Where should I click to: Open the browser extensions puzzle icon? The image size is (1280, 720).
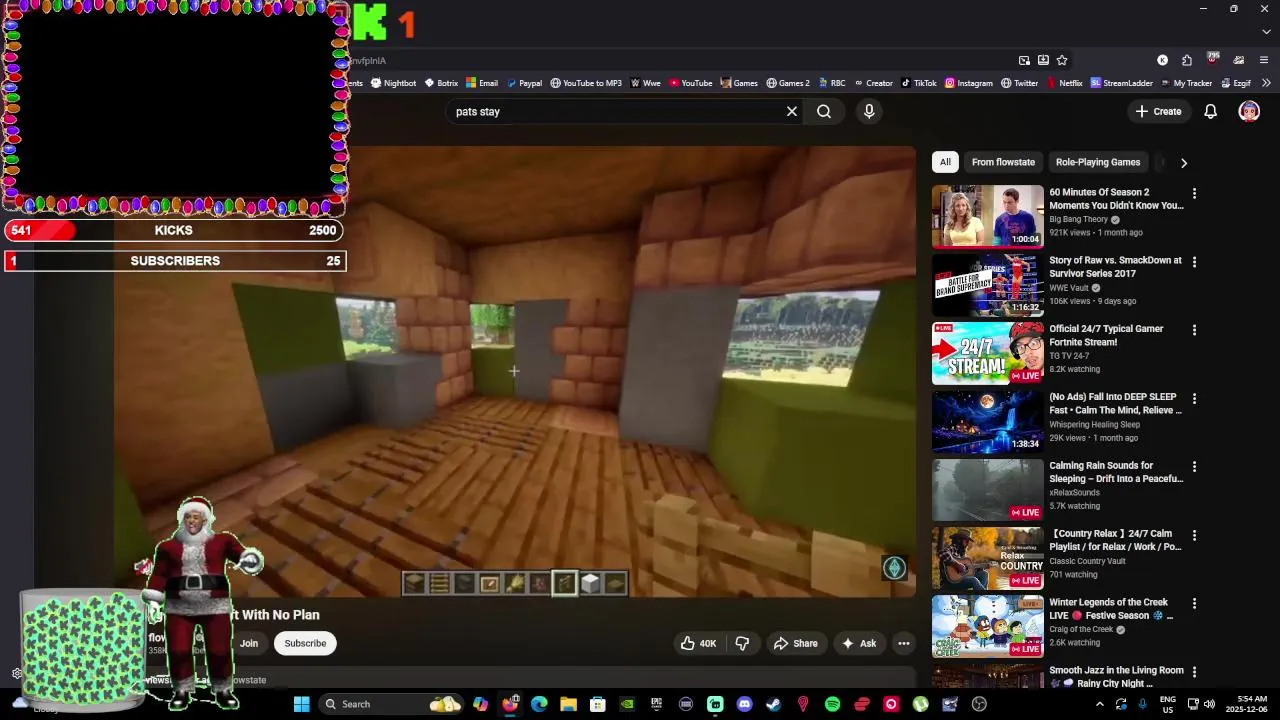pyautogui.click(x=1187, y=60)
